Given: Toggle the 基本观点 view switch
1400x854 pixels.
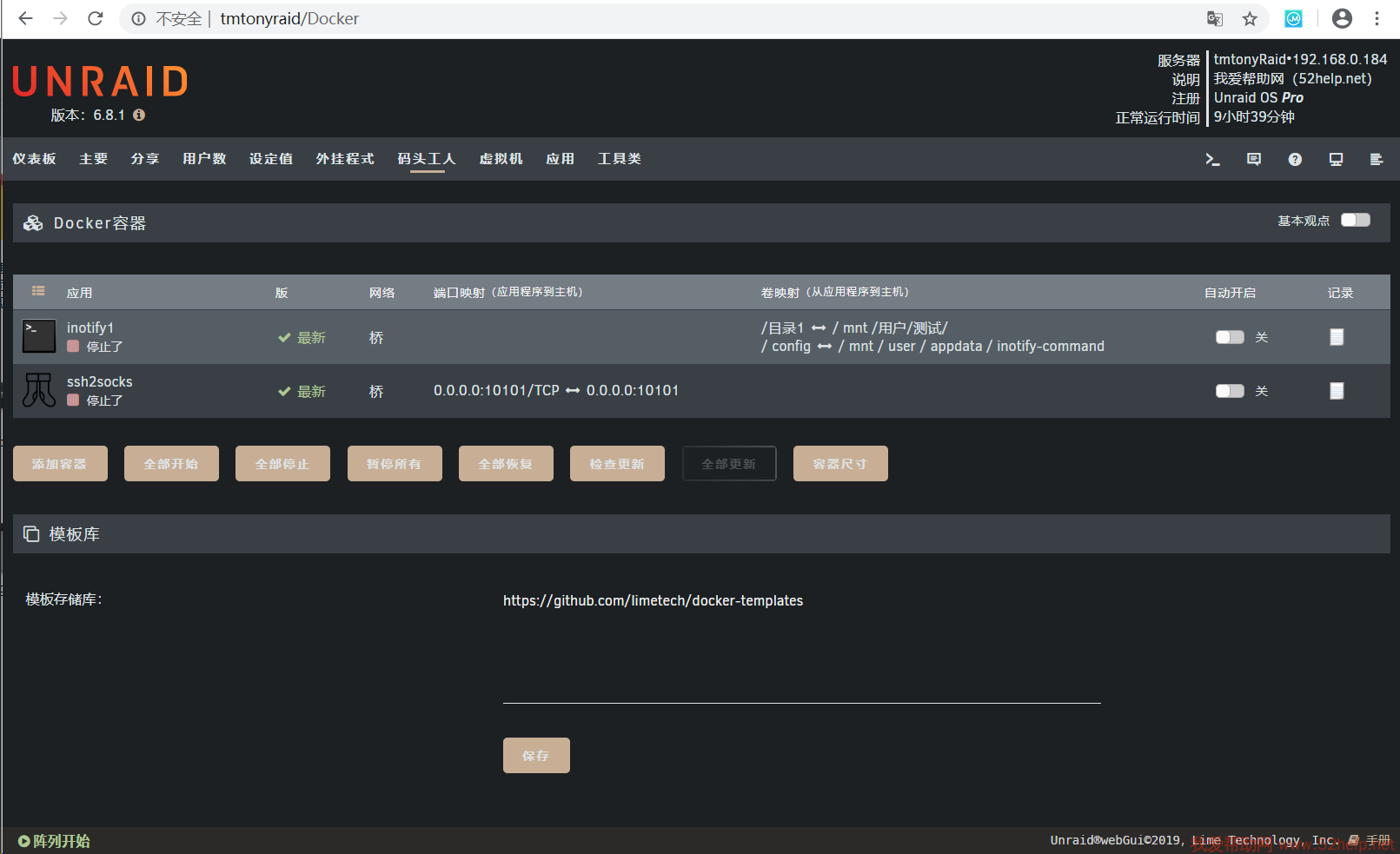Looking at the screenshot, I should click(1355, 221).
